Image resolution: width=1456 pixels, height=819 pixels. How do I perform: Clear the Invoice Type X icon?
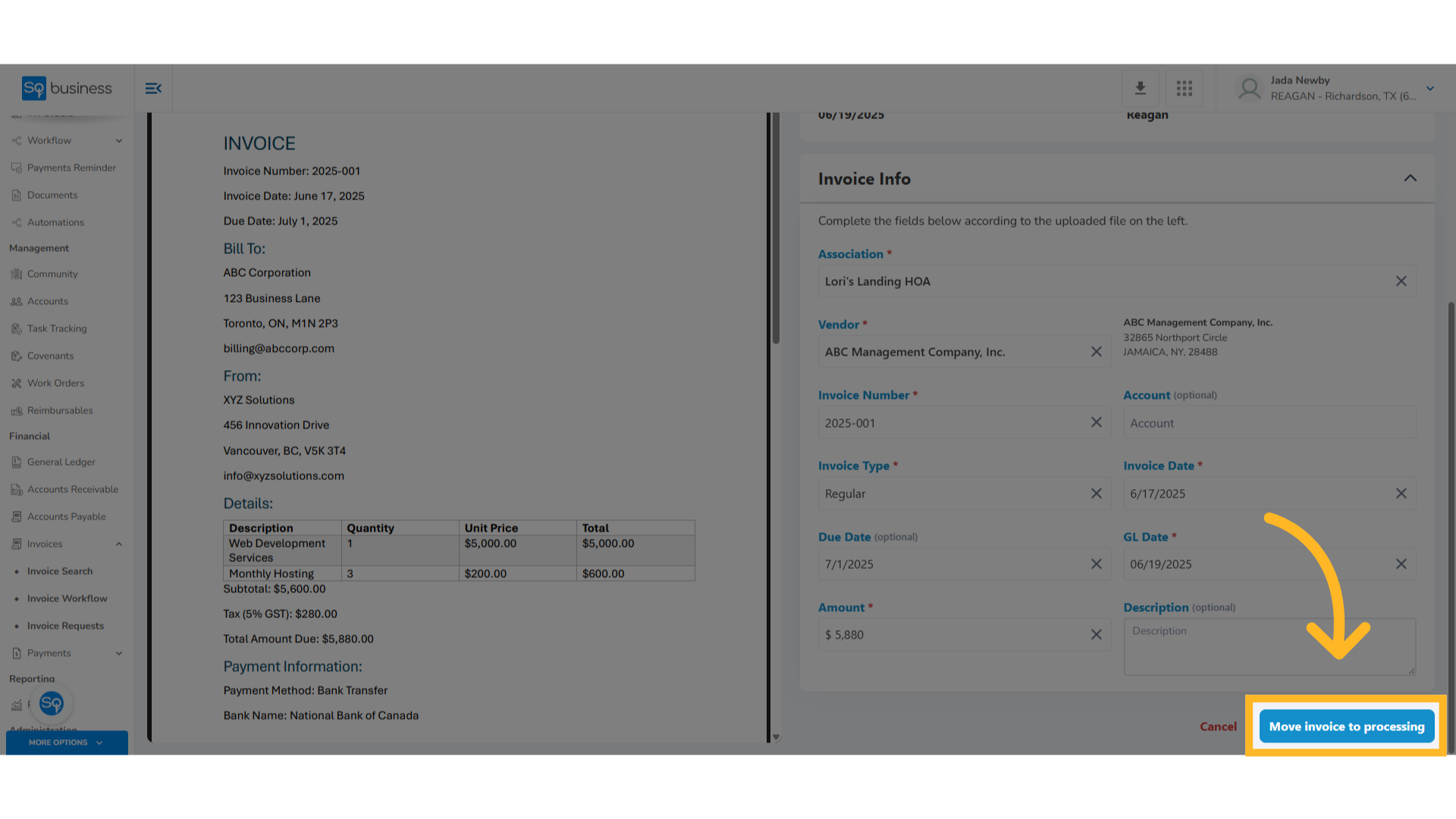[x=1097, y=494]
